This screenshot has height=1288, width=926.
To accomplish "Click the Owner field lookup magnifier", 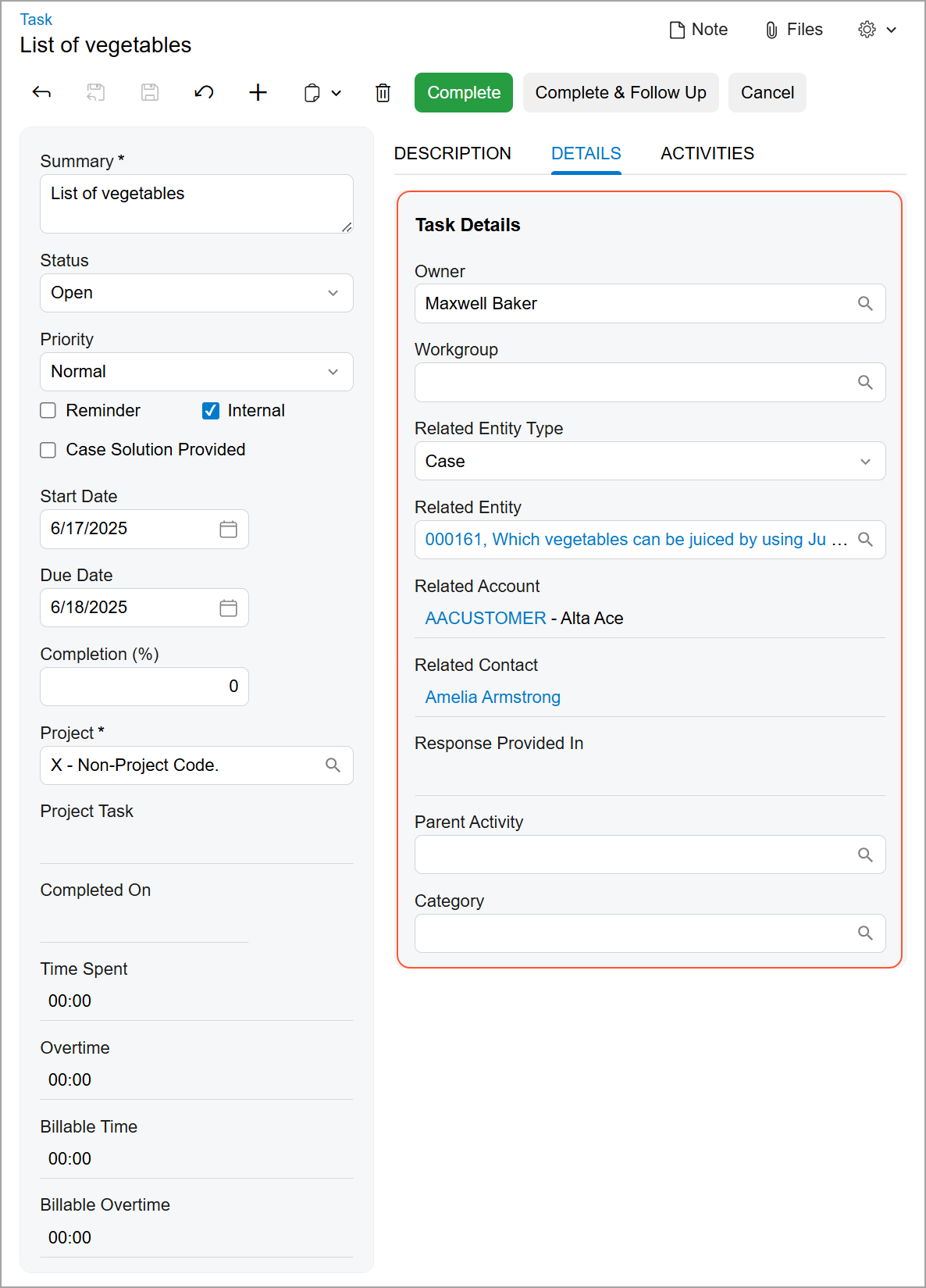I will pos(865,304).
